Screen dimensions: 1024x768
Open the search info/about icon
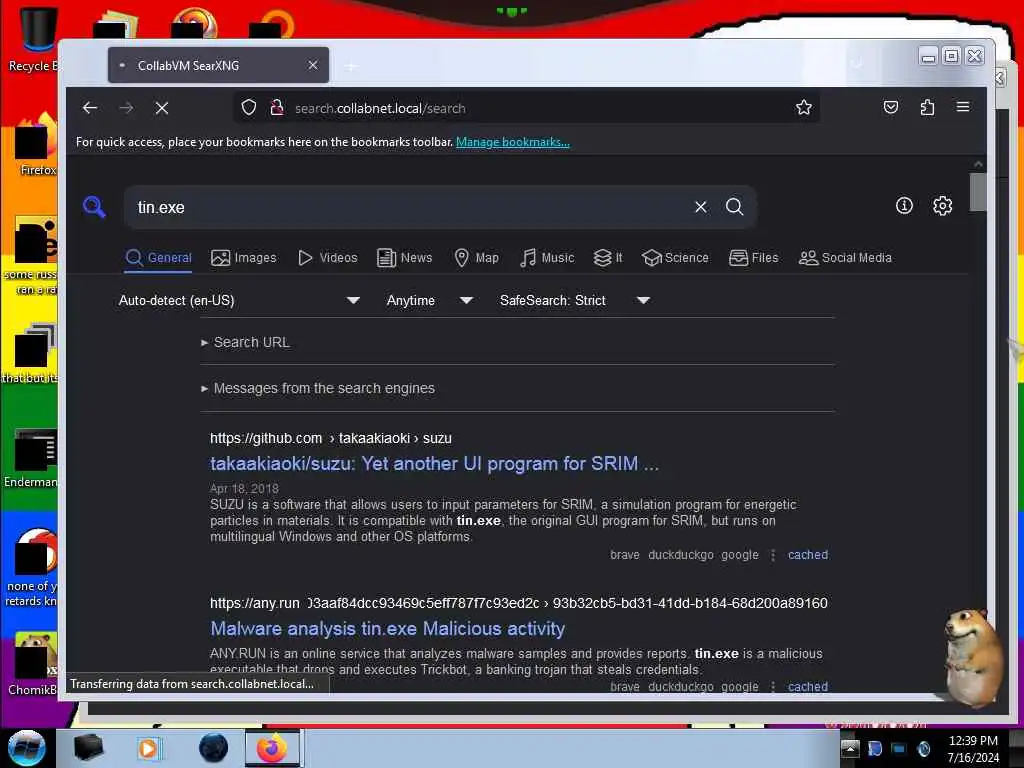point(904,206)
